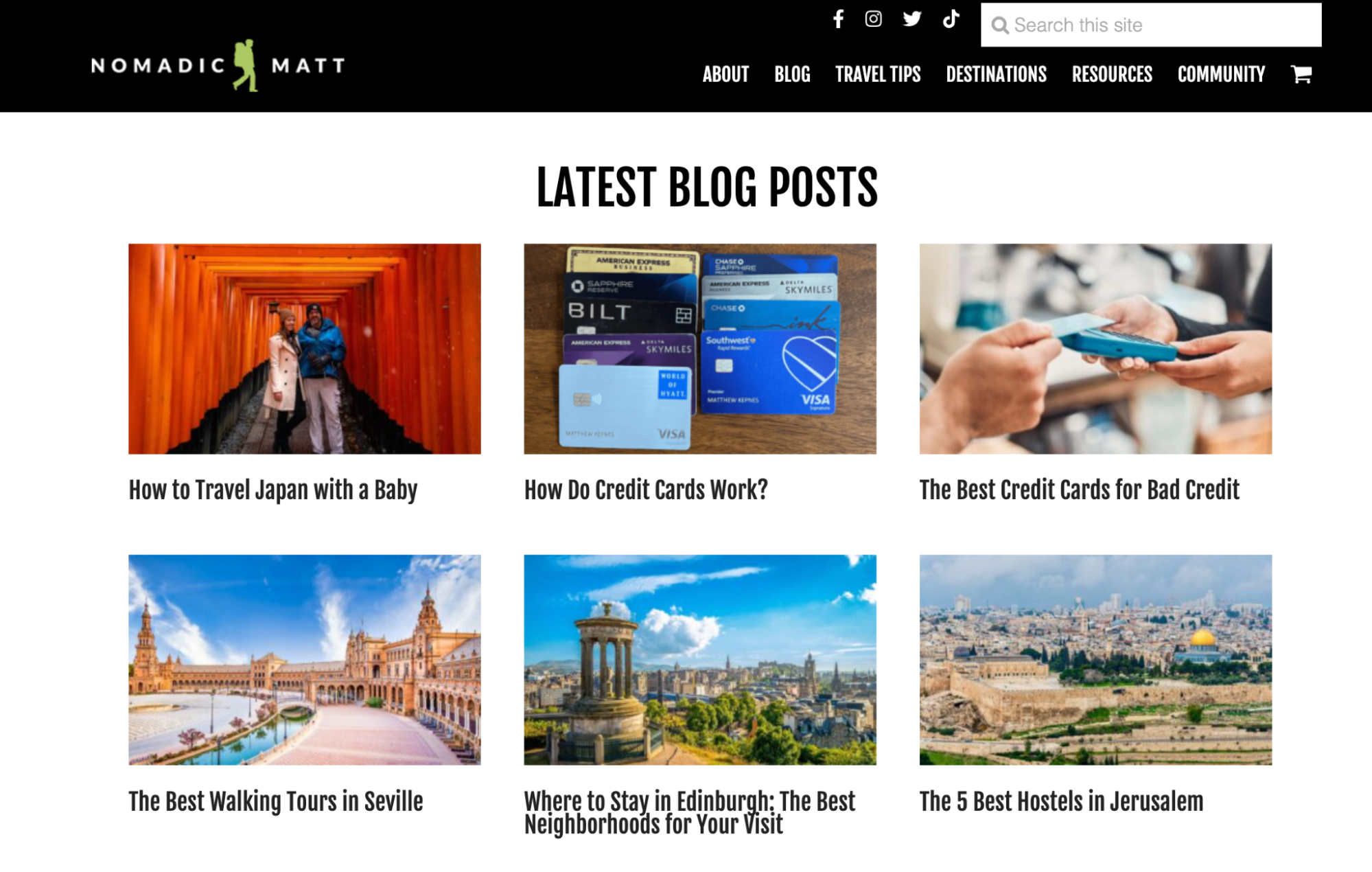Open the shopping cart icon
Screen dimensions: 1372x872
point(1301,74)
